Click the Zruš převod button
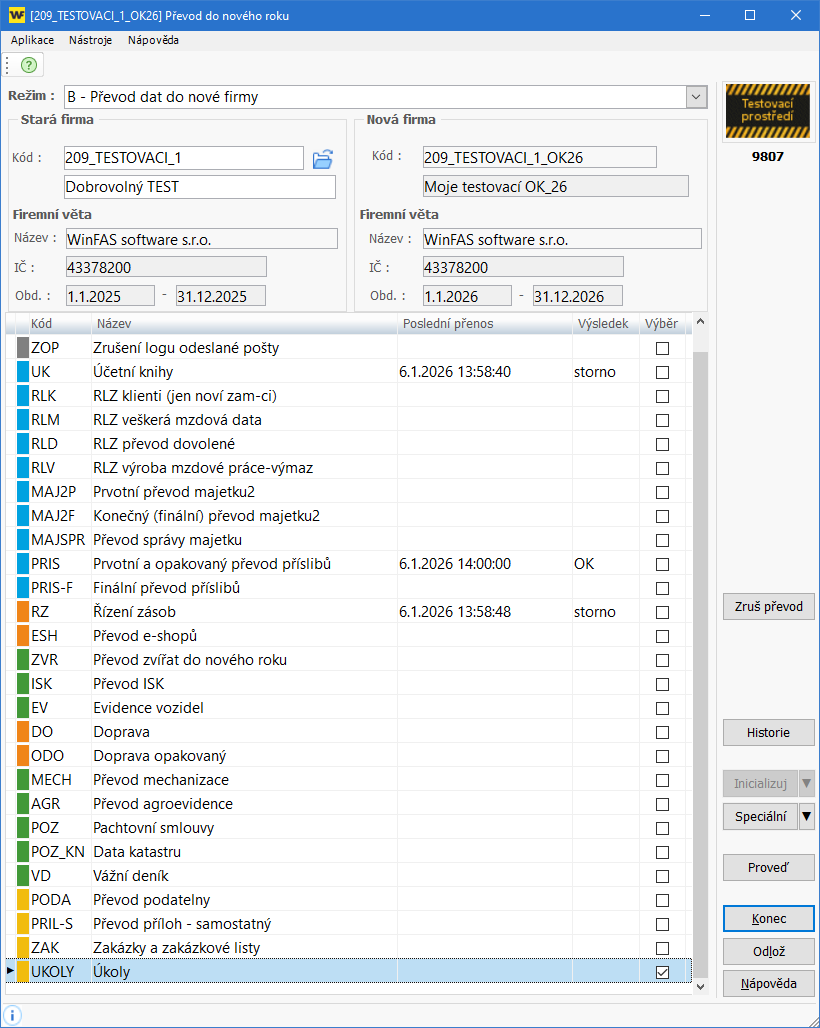Screen dimensions: 820x1028 click(x=768, y=607)
